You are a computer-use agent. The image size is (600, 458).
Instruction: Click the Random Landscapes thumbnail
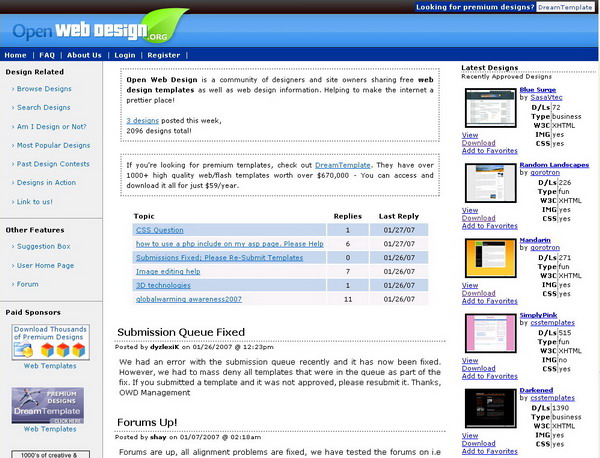tap(491, 183)
